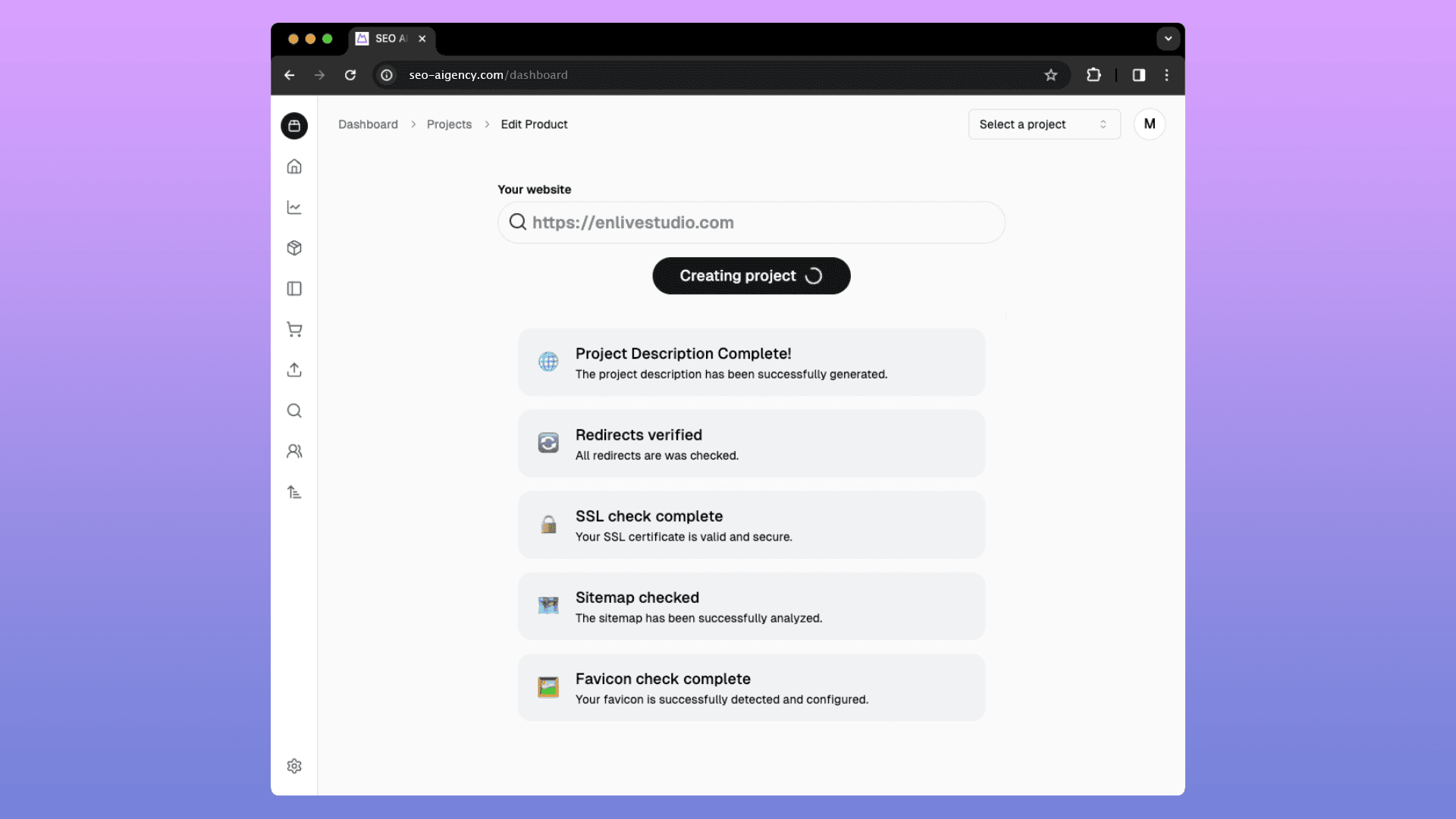Open the Team members section
Screen dimensions: 1456x819
294,450
